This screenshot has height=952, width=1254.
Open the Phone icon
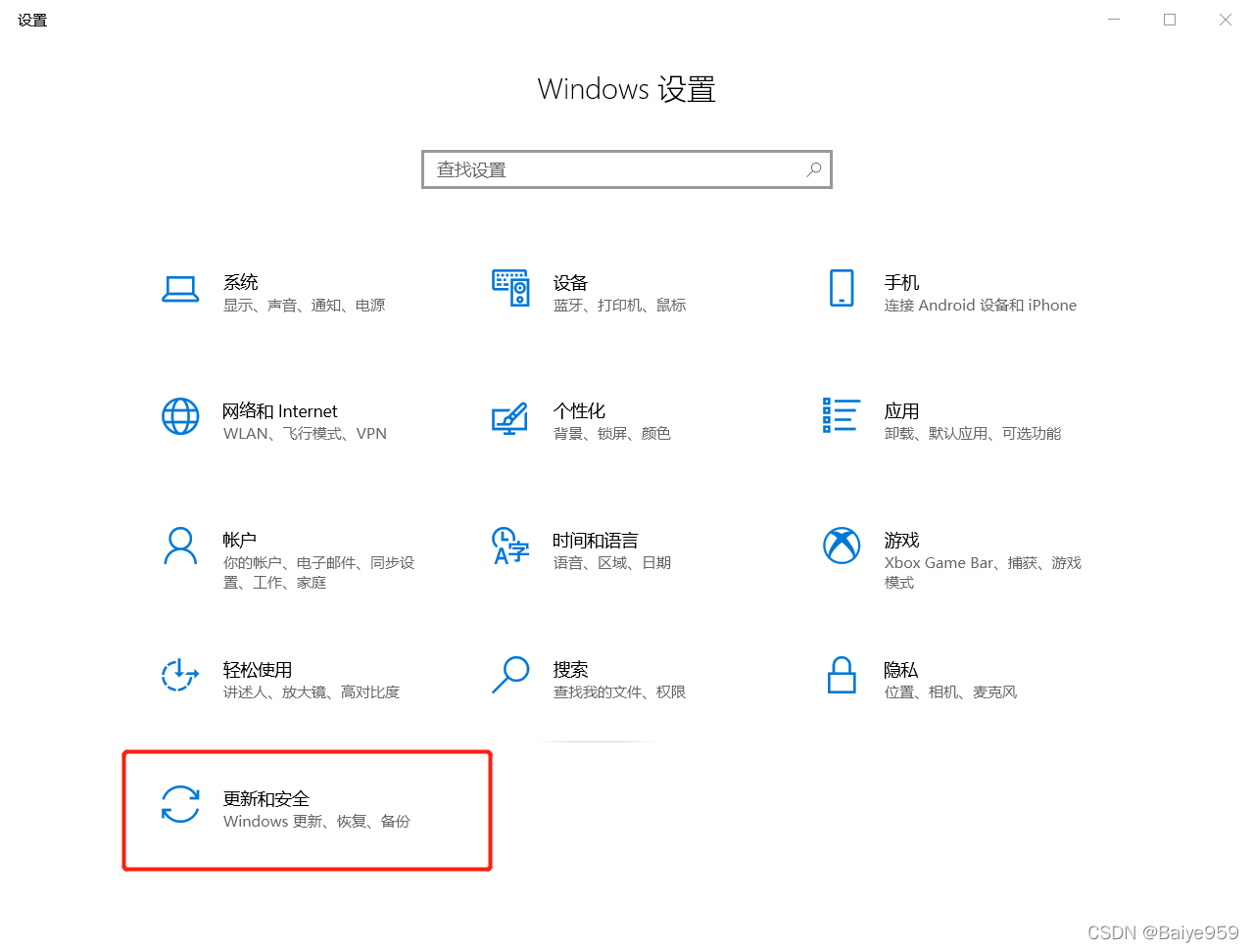pyautogui.click(x=842, y=288)
